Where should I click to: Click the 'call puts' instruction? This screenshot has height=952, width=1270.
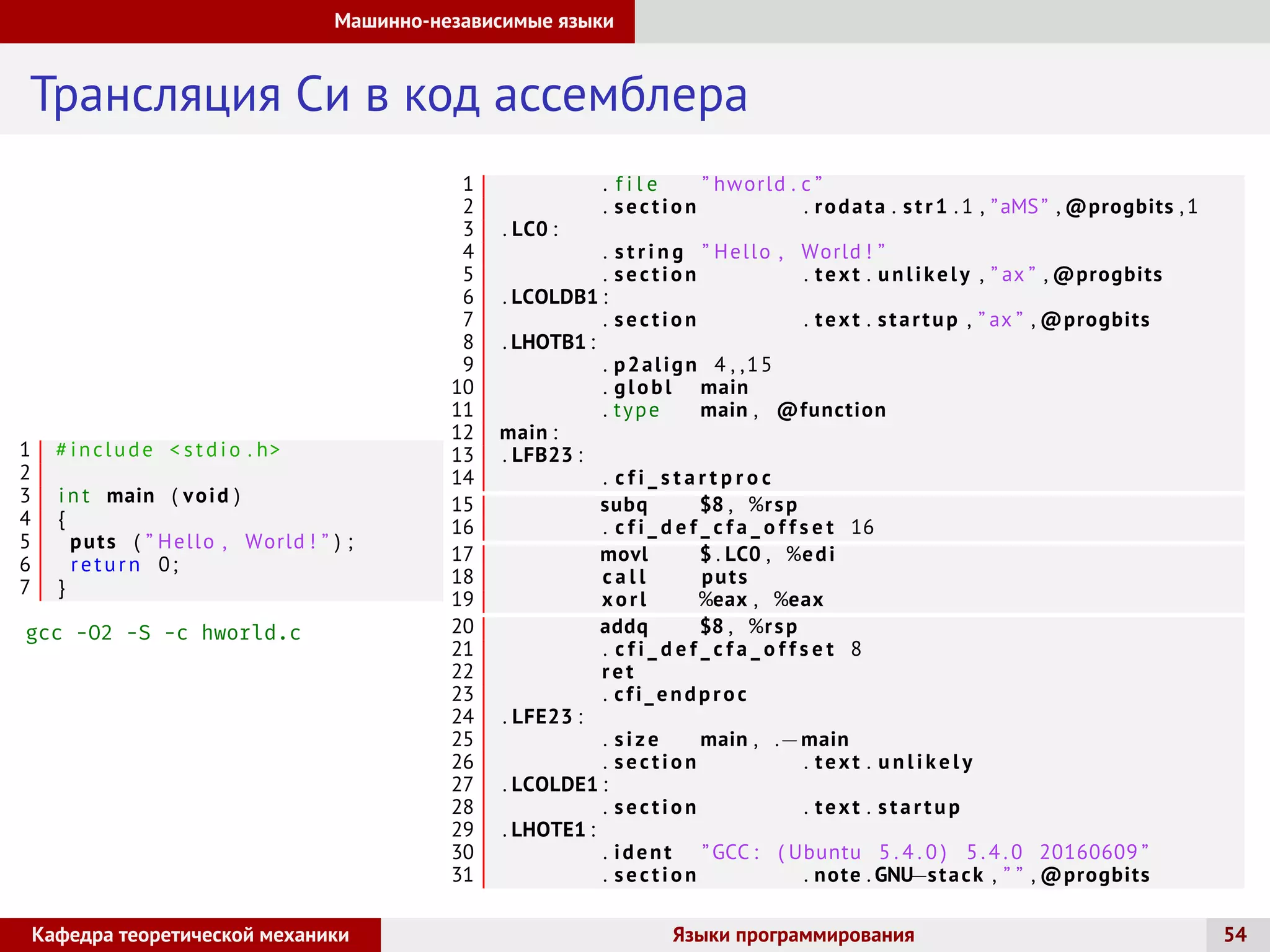(x=675, y=577)
